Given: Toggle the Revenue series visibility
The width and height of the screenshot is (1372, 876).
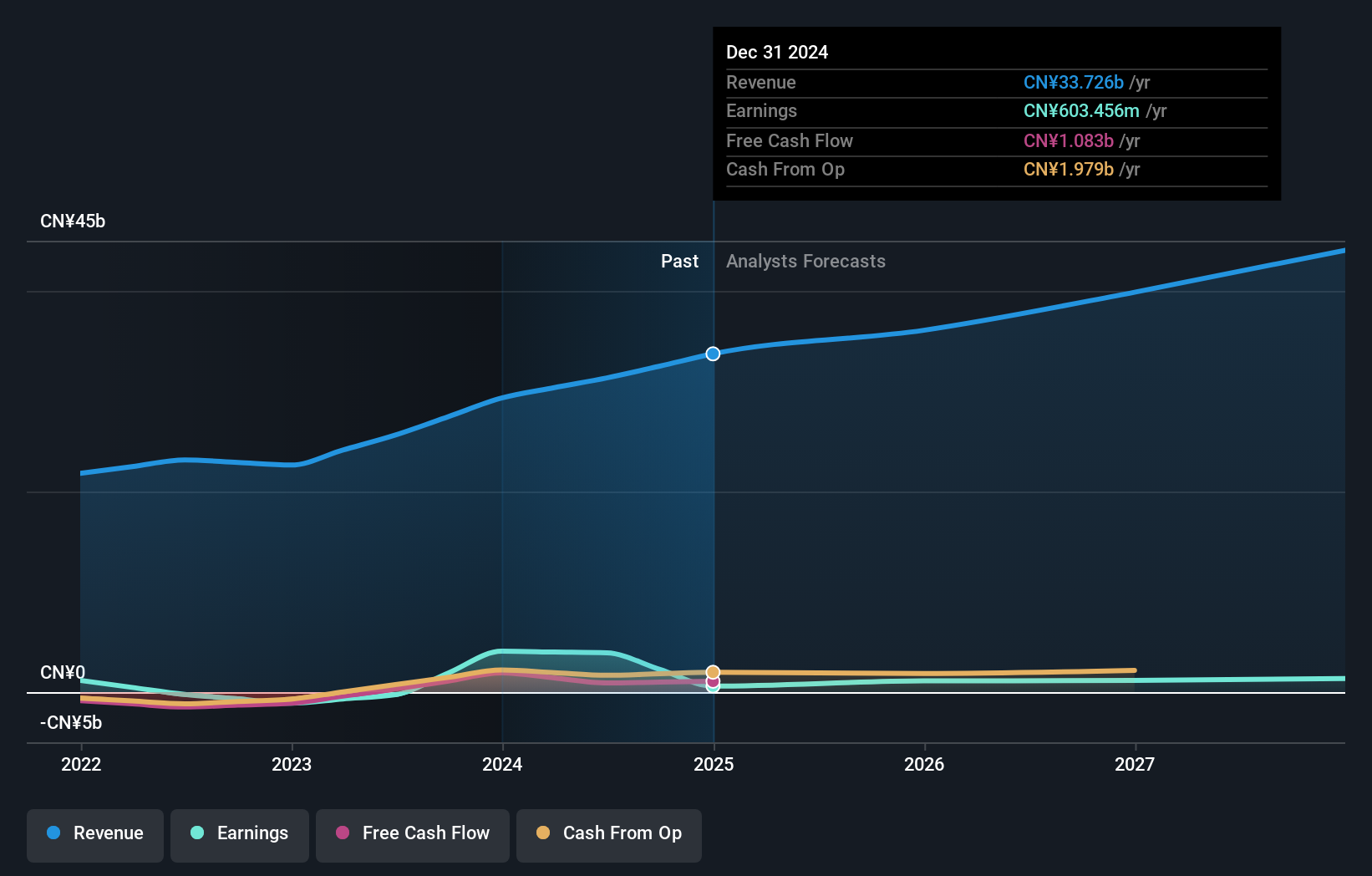Looking at the screenshot, I should click(x=94, y=834).
